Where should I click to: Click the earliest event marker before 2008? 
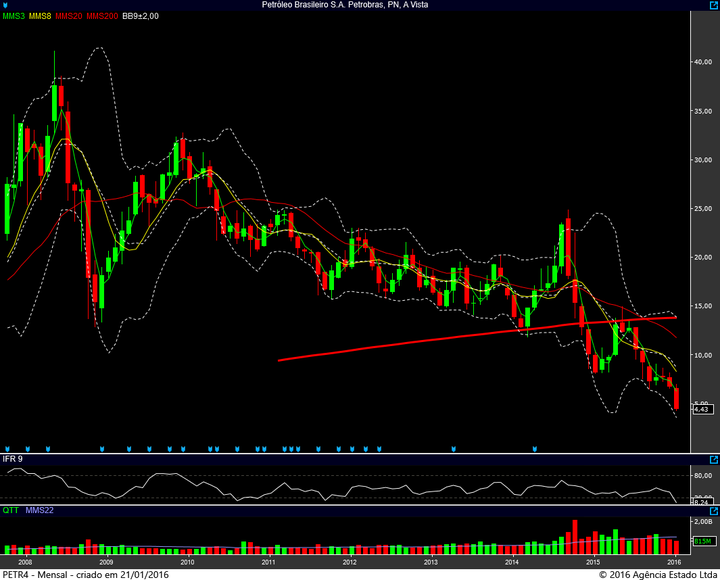(x=7, y=449)
